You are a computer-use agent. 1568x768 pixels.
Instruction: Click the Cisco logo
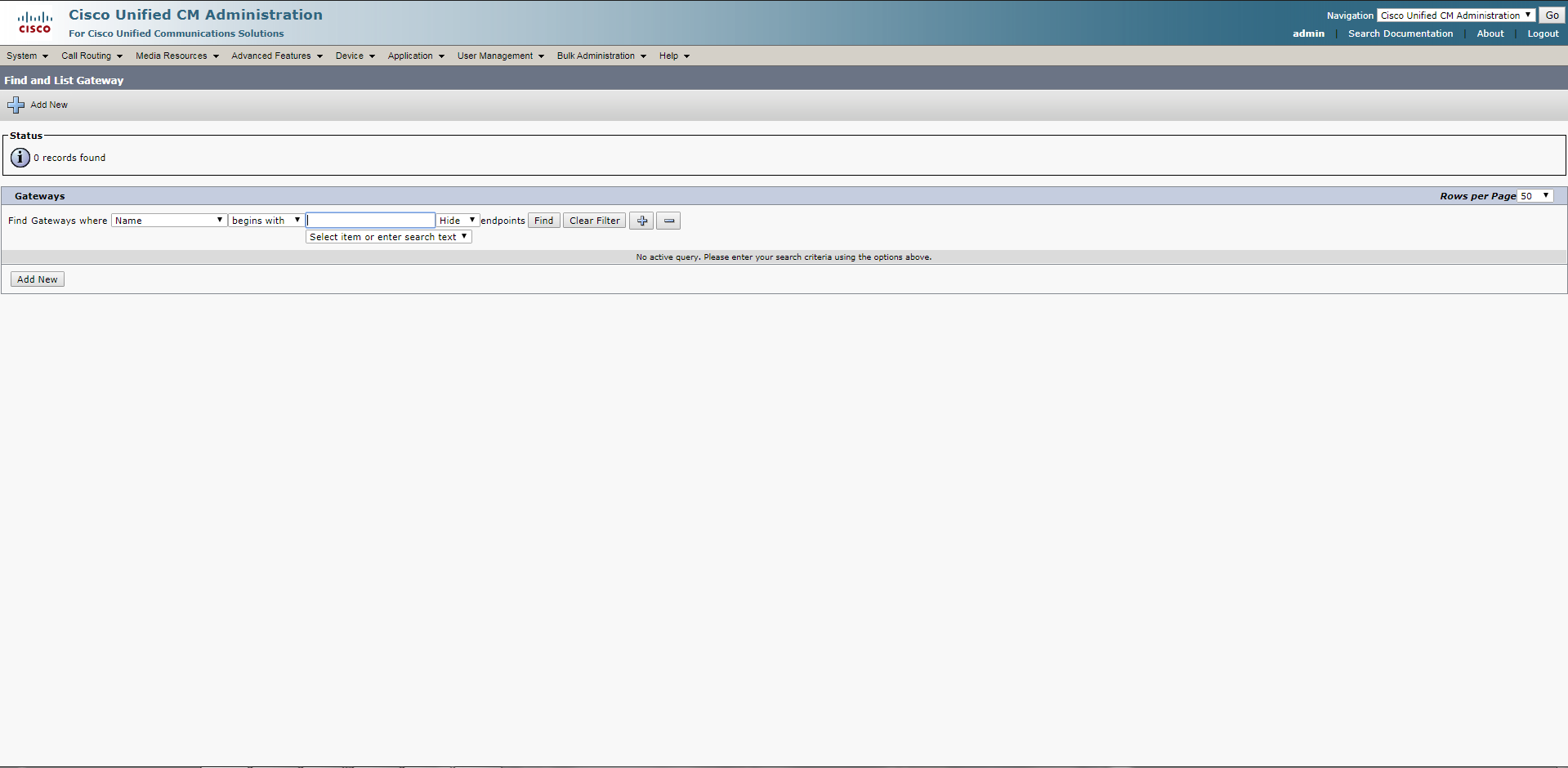(x=35, y=22)
